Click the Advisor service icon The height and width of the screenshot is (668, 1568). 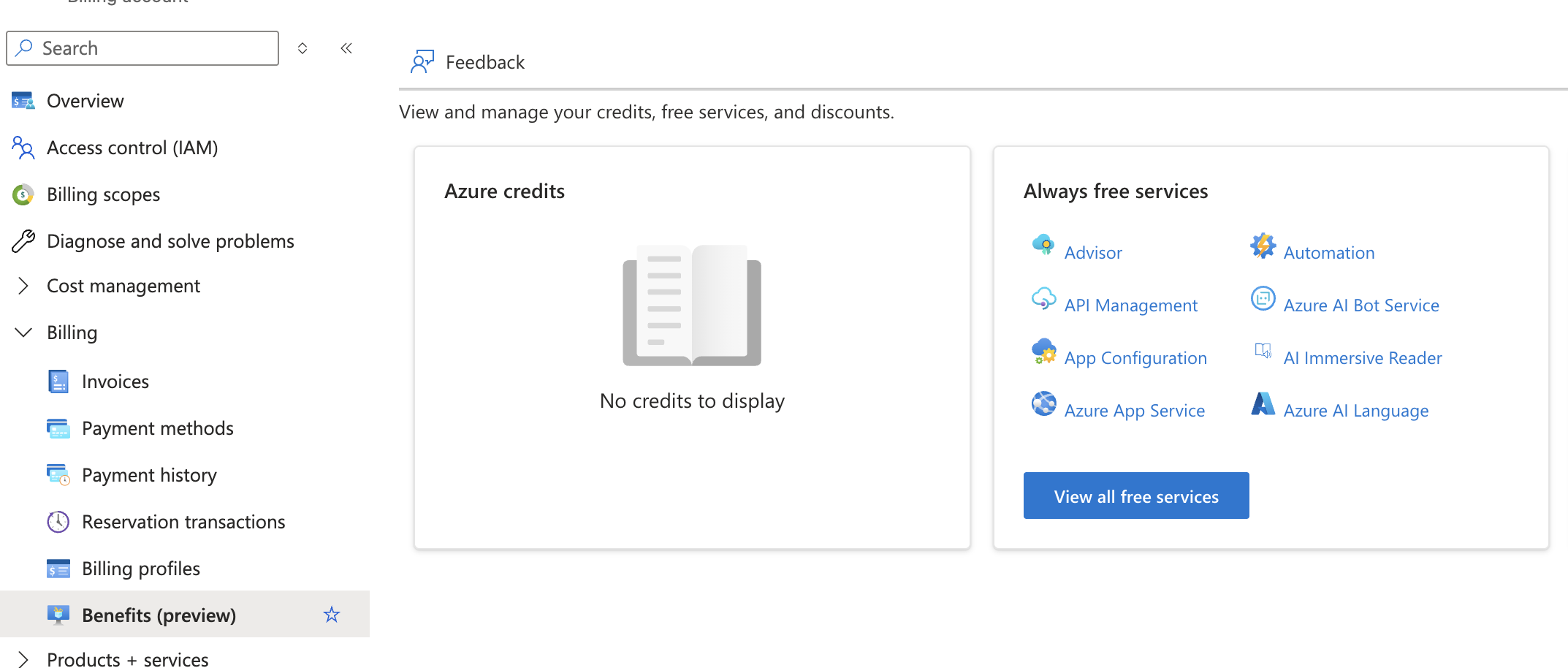pos(1043,245)
